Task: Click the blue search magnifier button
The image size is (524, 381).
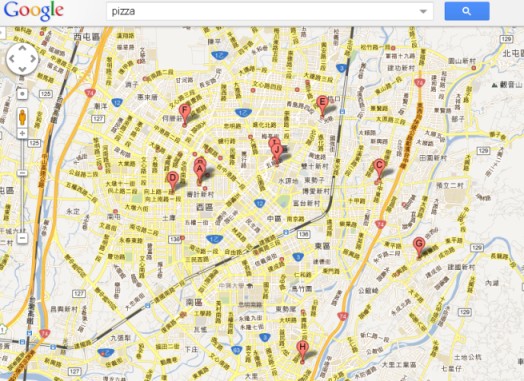Action: (x=467, y=11)
